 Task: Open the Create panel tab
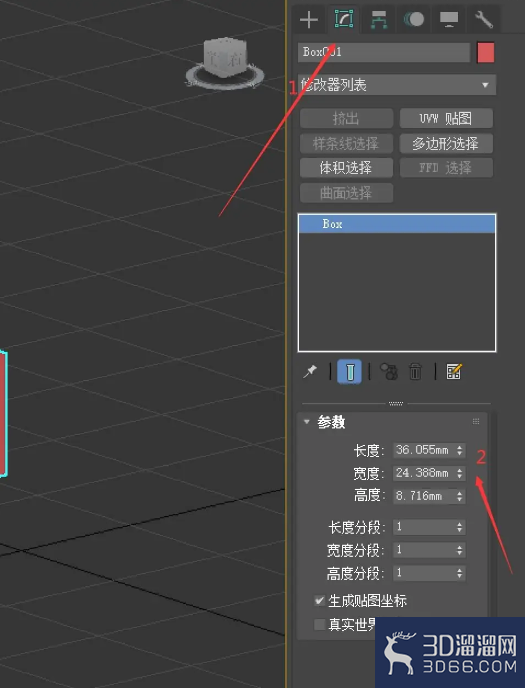[x=309, y=20]
